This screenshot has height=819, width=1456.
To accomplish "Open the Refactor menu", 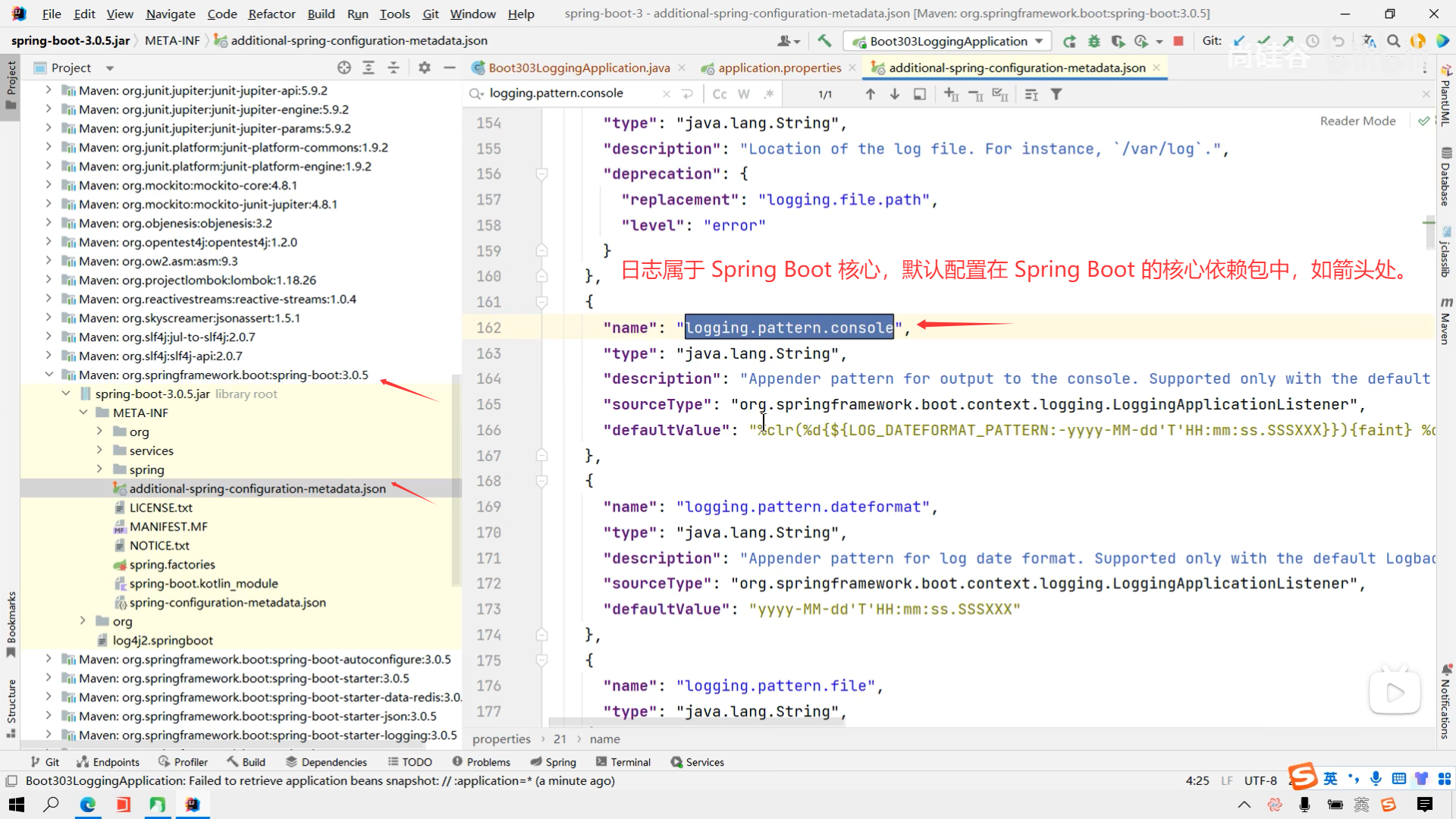I will [271, 14].
